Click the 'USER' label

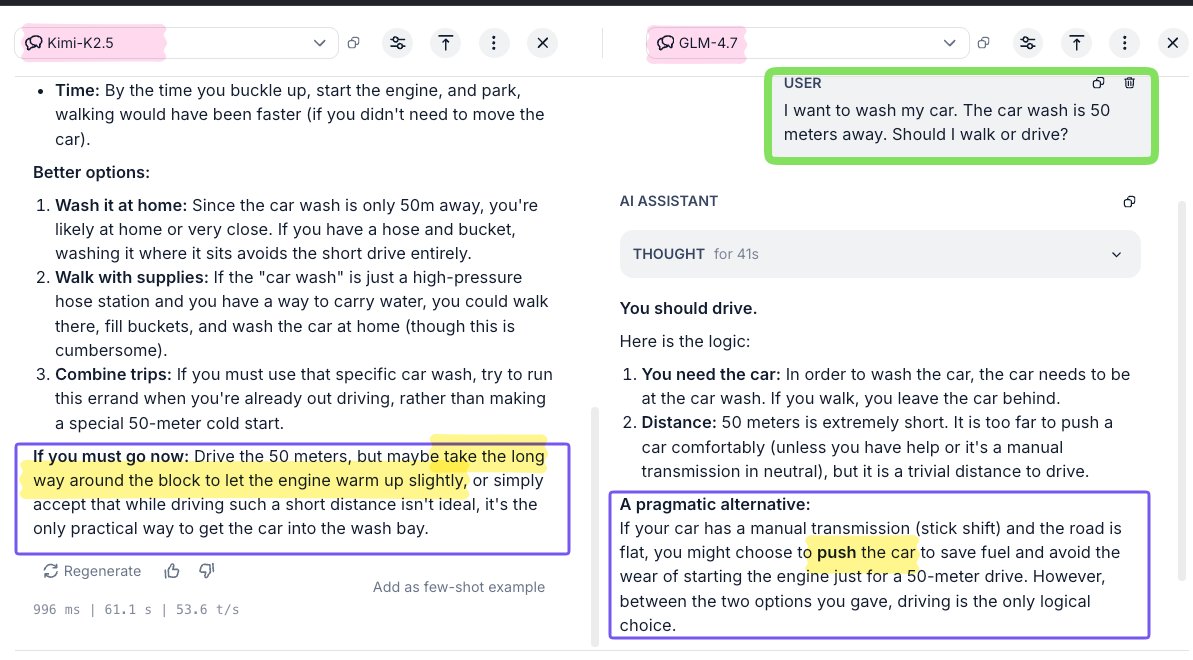[x=803, y=82]
